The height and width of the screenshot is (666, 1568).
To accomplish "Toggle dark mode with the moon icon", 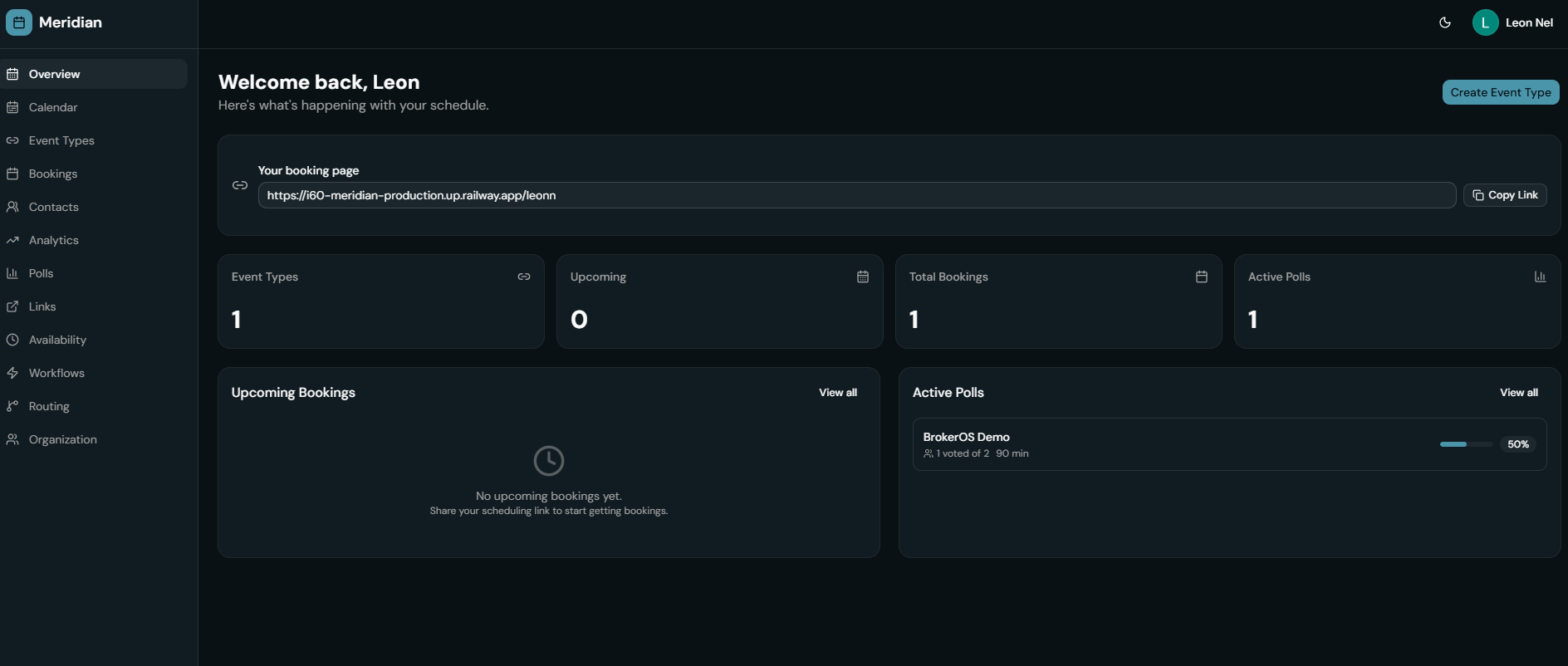I will click(x=1445, y=22).
